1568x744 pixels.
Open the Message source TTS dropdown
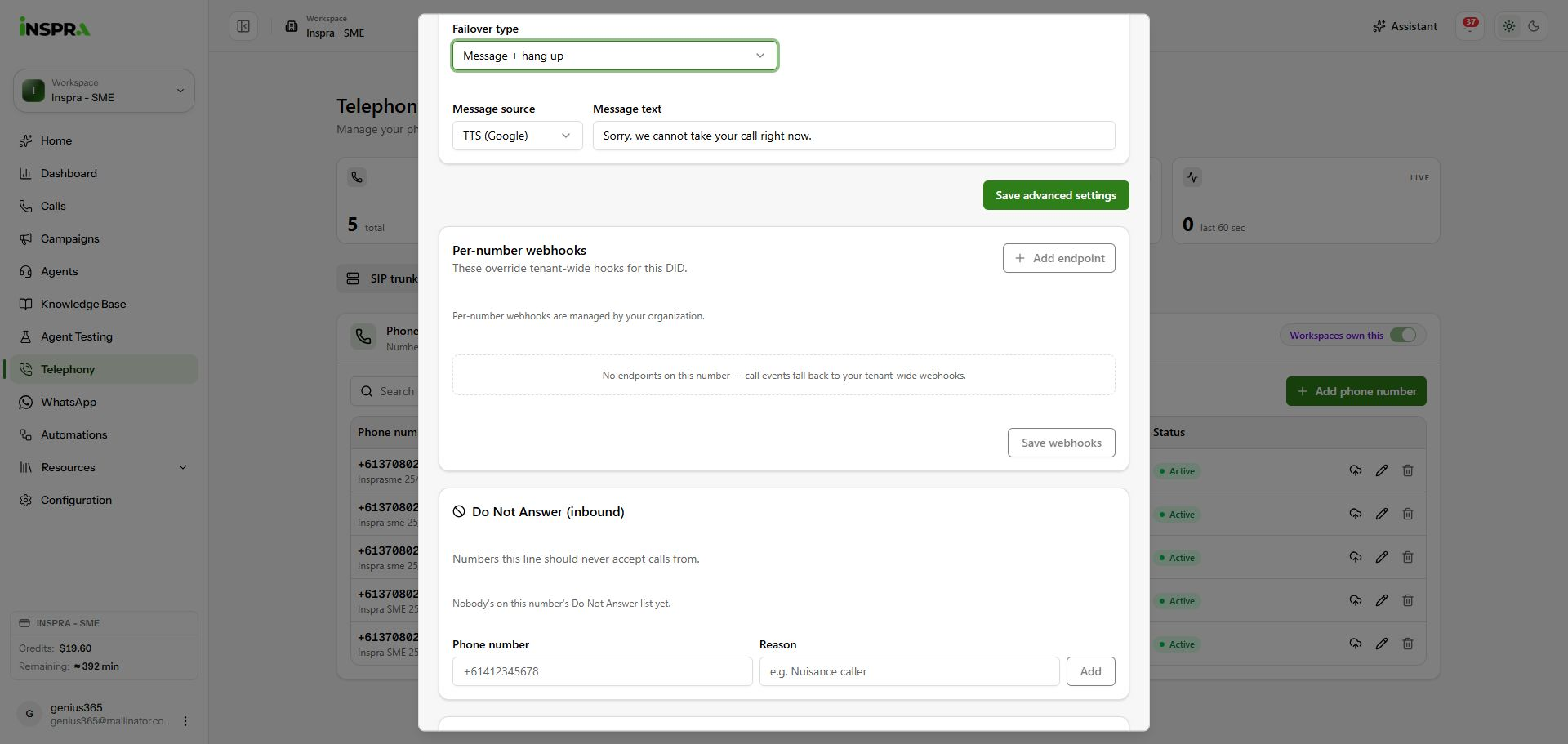click(518, 136)
